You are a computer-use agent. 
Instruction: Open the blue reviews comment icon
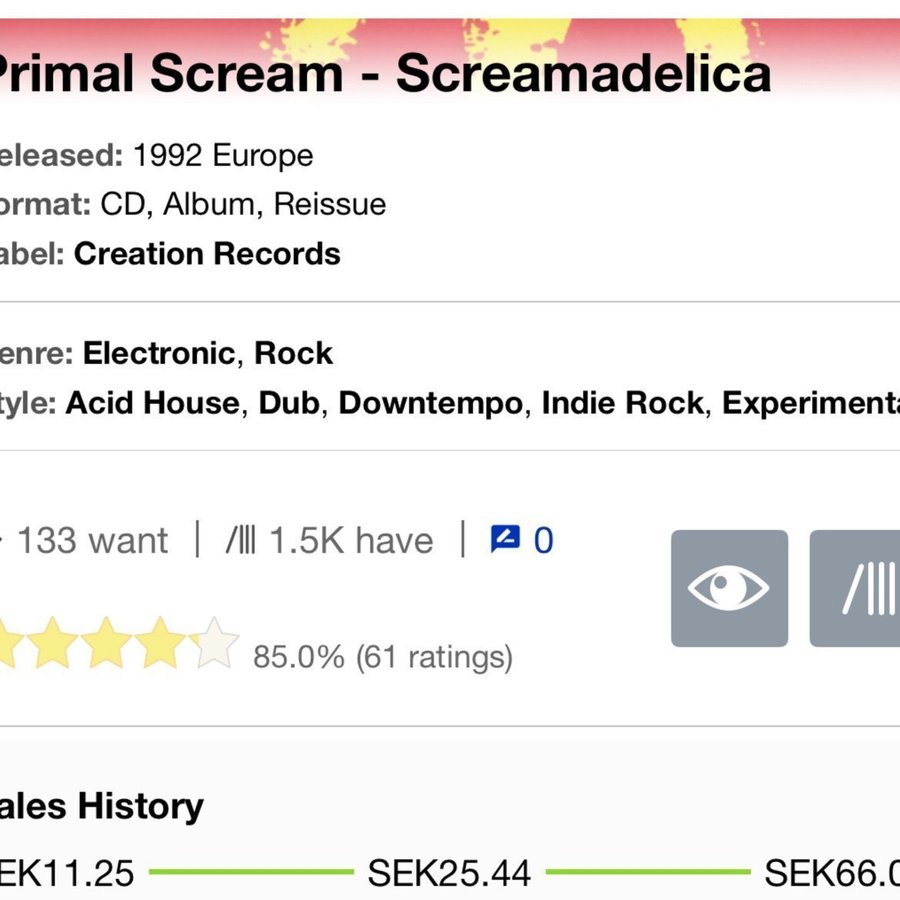(505, 540)
